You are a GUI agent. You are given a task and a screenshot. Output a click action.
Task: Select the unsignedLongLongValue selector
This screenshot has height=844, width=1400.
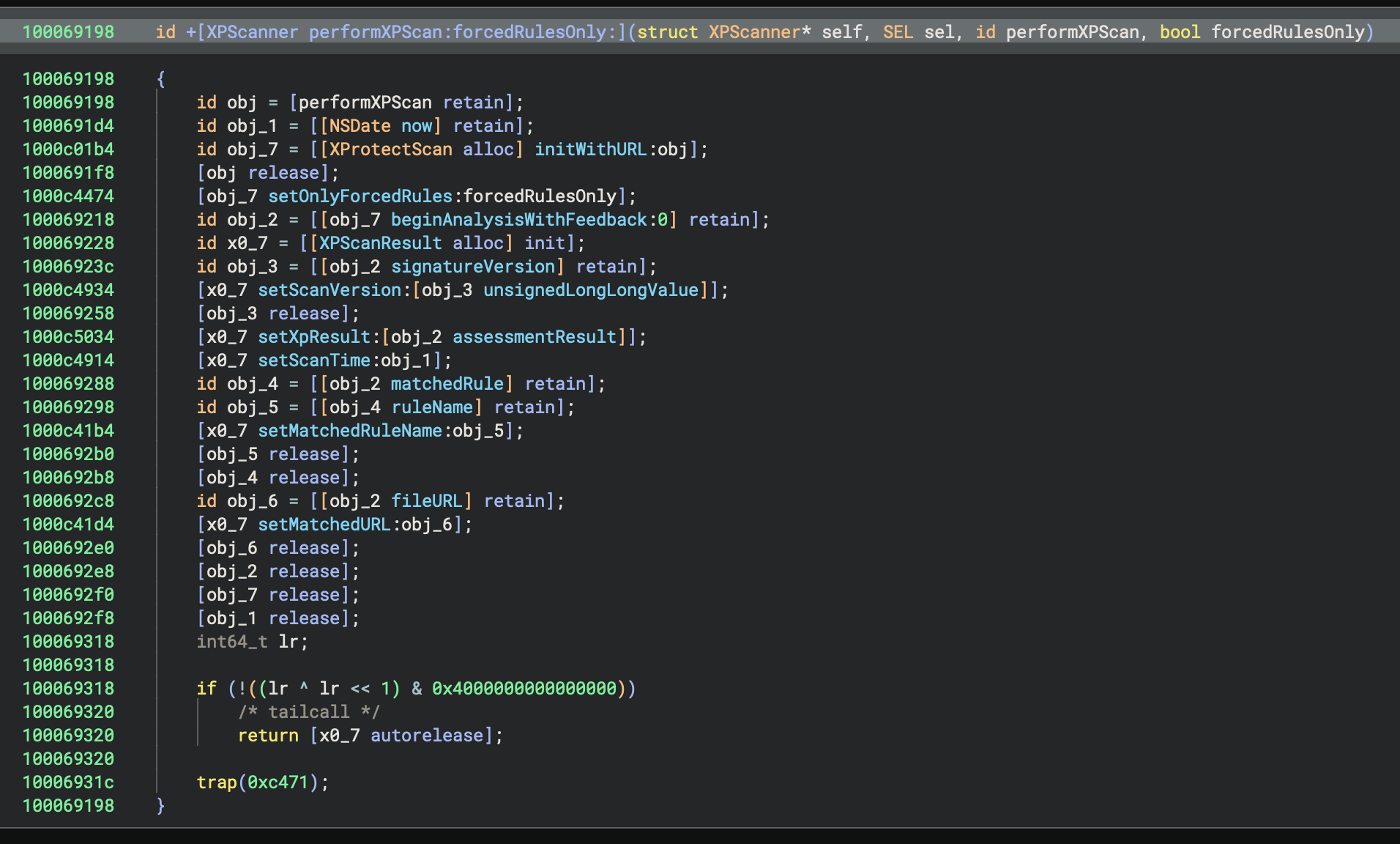[590, 290]
